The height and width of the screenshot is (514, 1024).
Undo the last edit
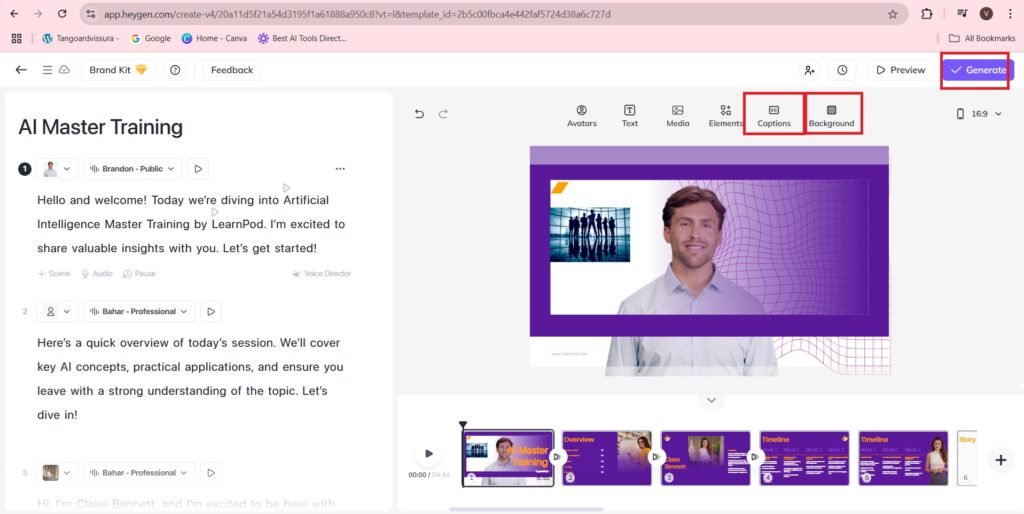(x=419, y=114)
